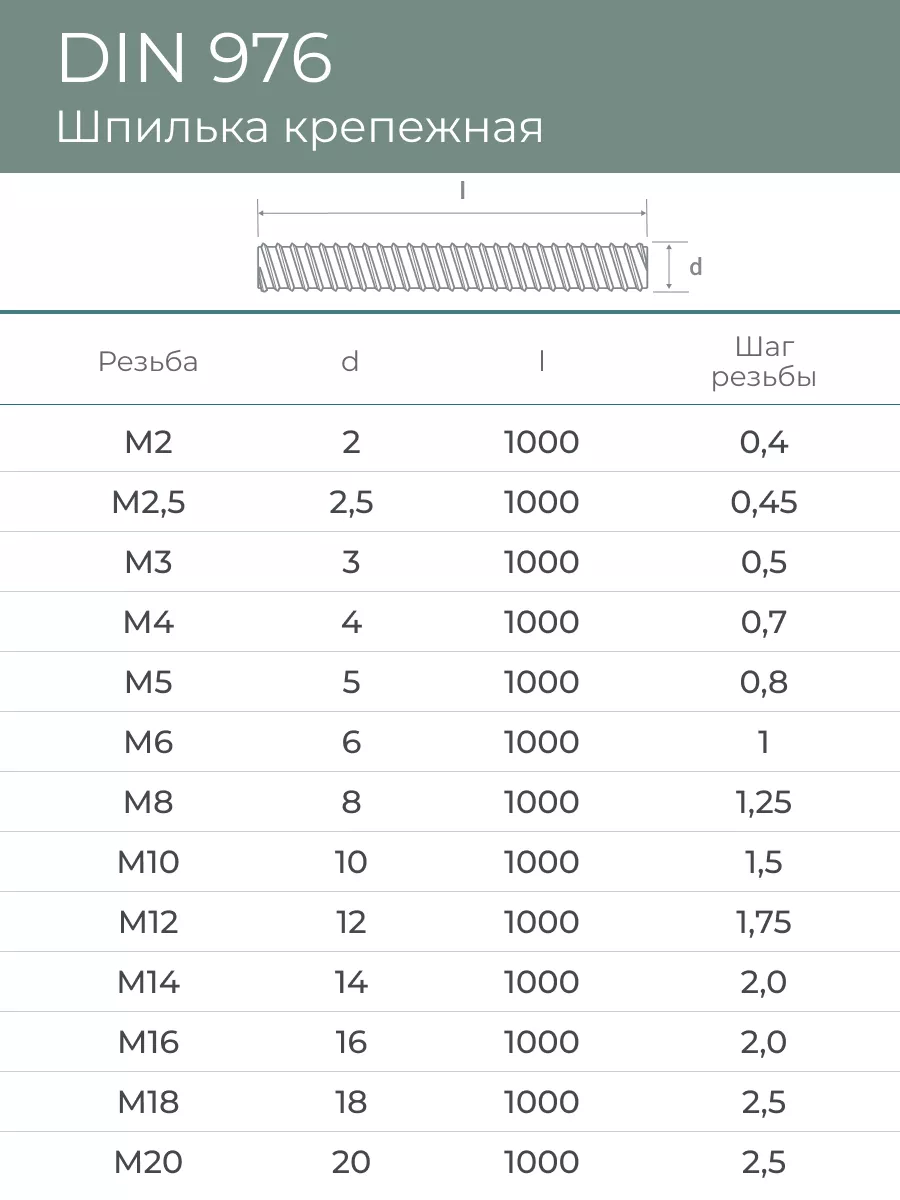Click the Шпилька крепежная subtitle
This screenshot has height=1200, width=900.
pyautogui.click(x=299, y=129)
